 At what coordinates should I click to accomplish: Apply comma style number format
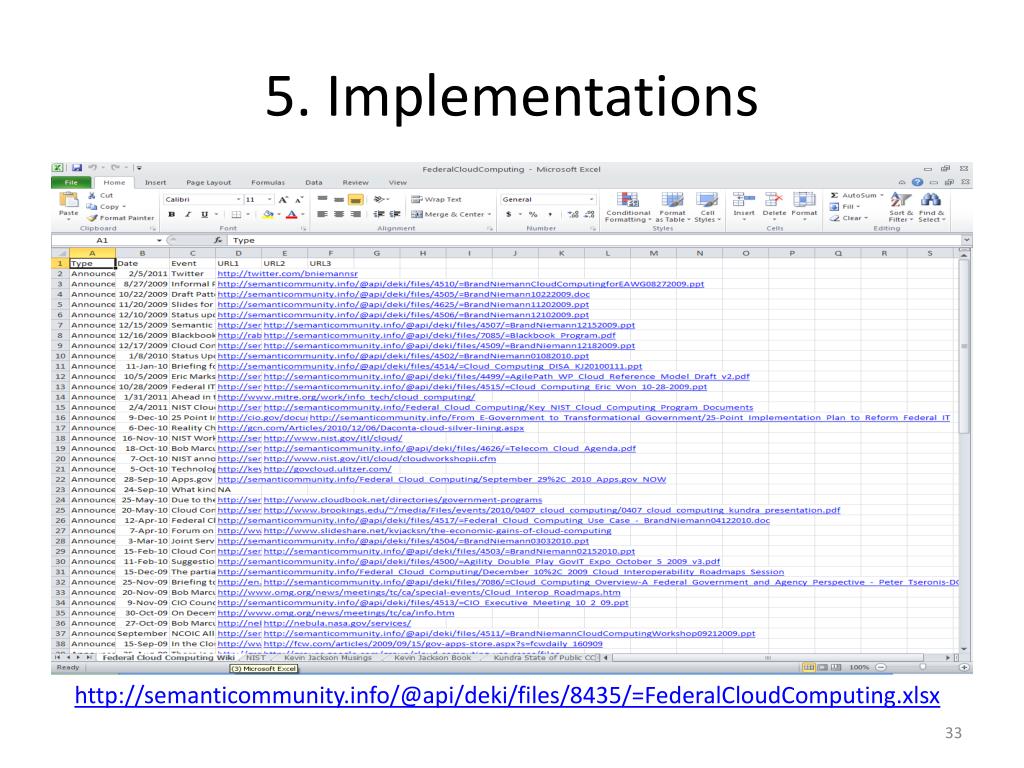pos(550,214)
